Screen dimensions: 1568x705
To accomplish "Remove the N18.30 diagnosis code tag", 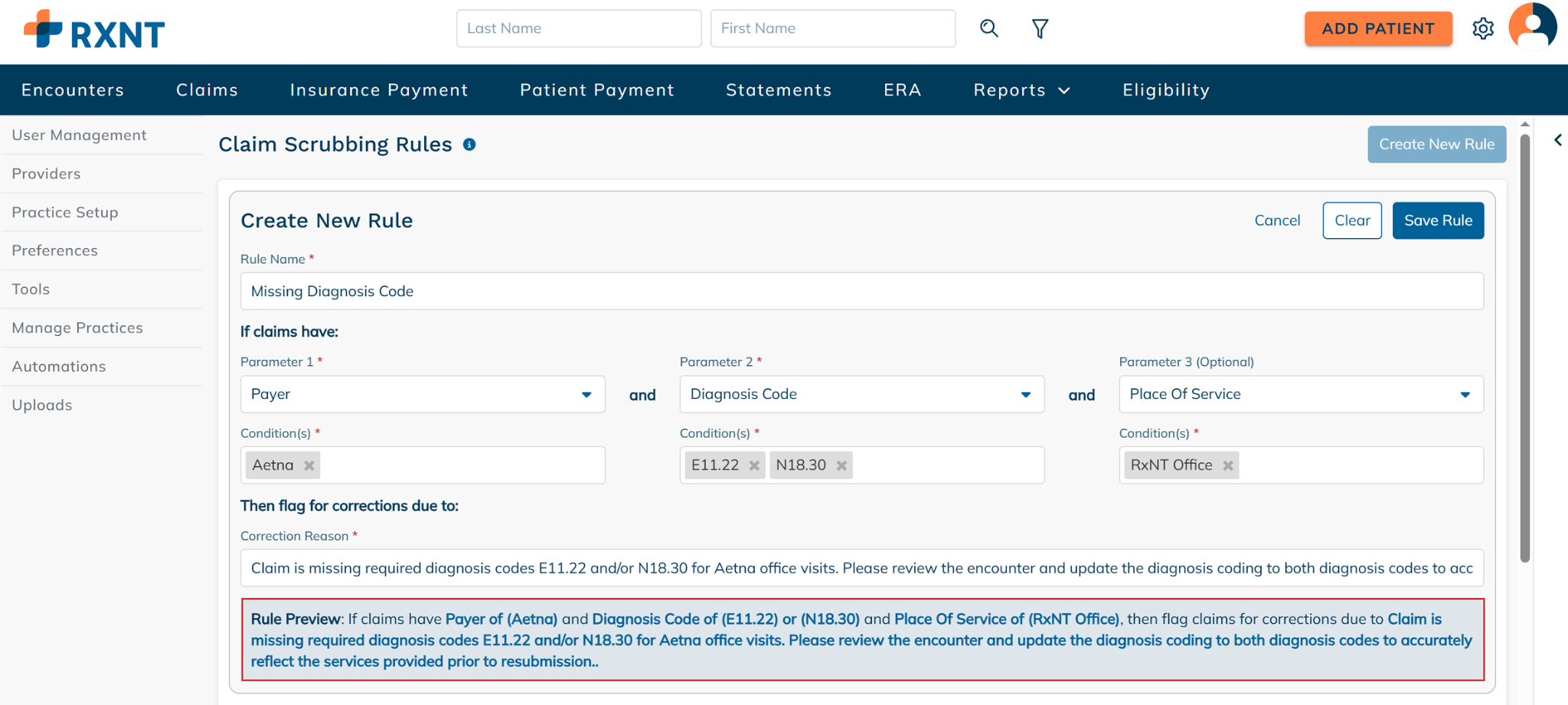I will point(841,465).
